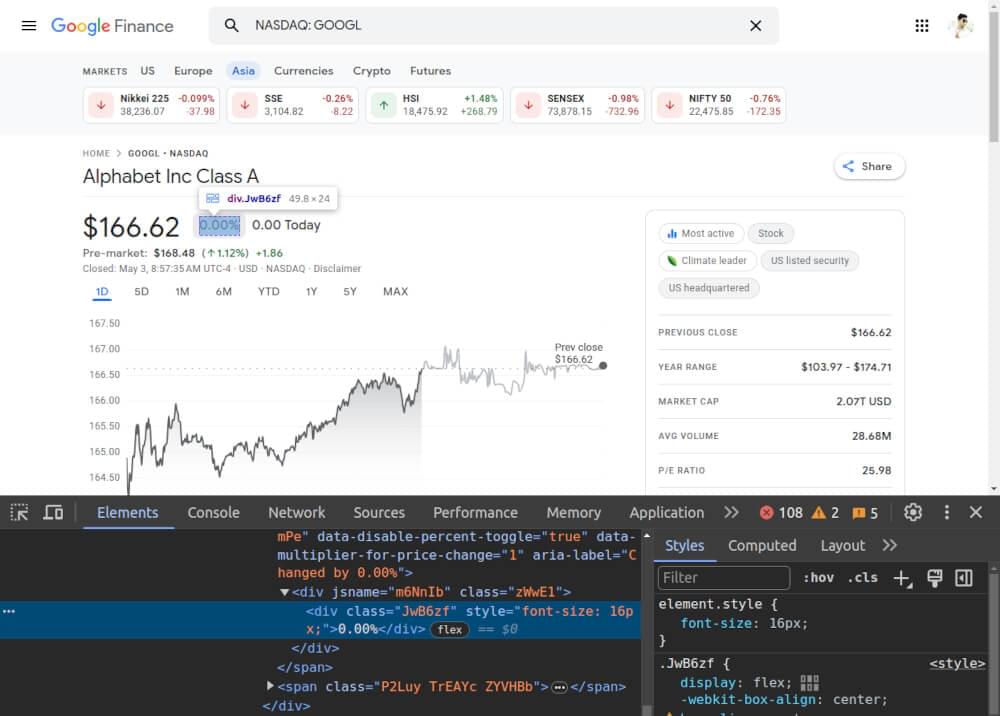Toggle the flex badge on the selected div
This screenshot has height=716, width=1000.
point(449,629)
